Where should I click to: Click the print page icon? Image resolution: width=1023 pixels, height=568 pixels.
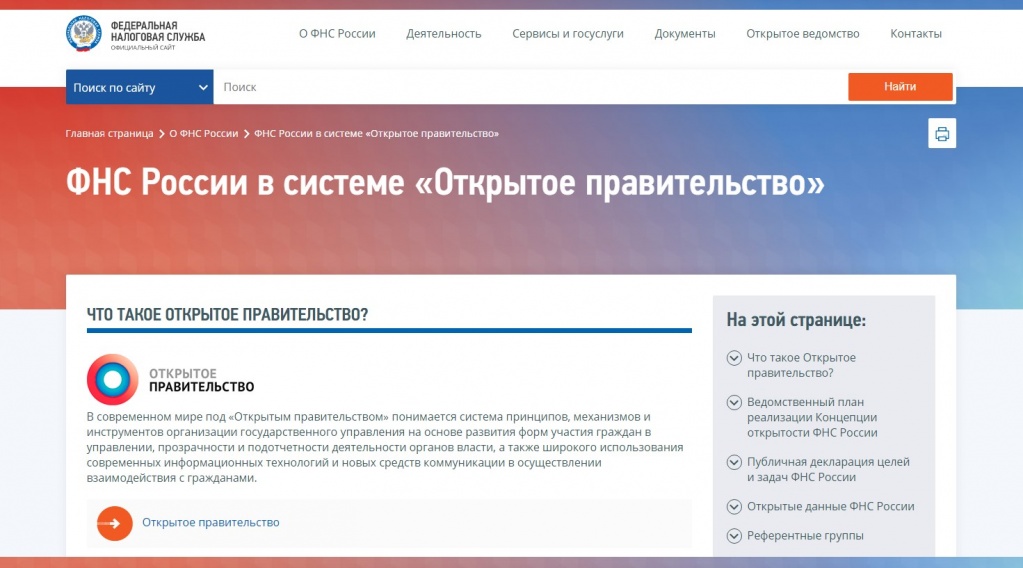[941, 134]
